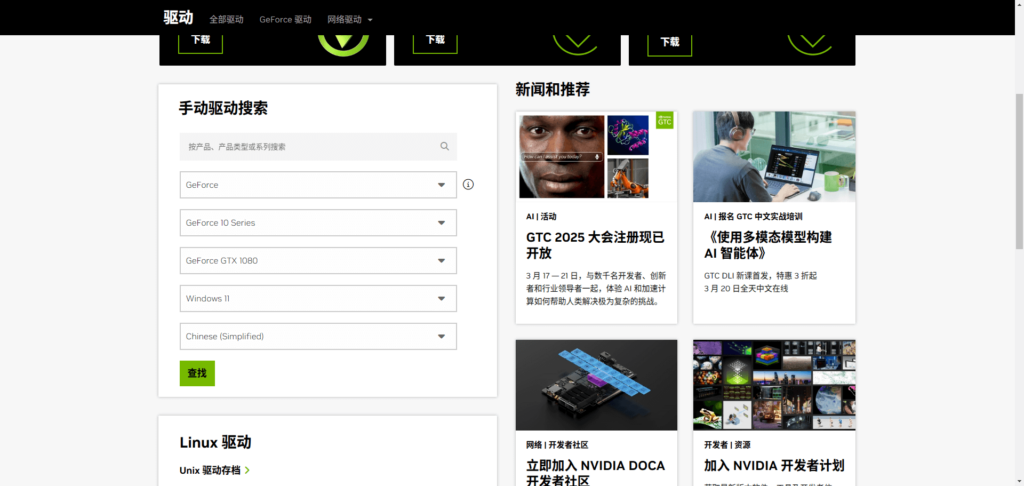The width and height of the screenshot is (1024, 486).
Task: Click the second green download circle icon
Action: point(575,44)
